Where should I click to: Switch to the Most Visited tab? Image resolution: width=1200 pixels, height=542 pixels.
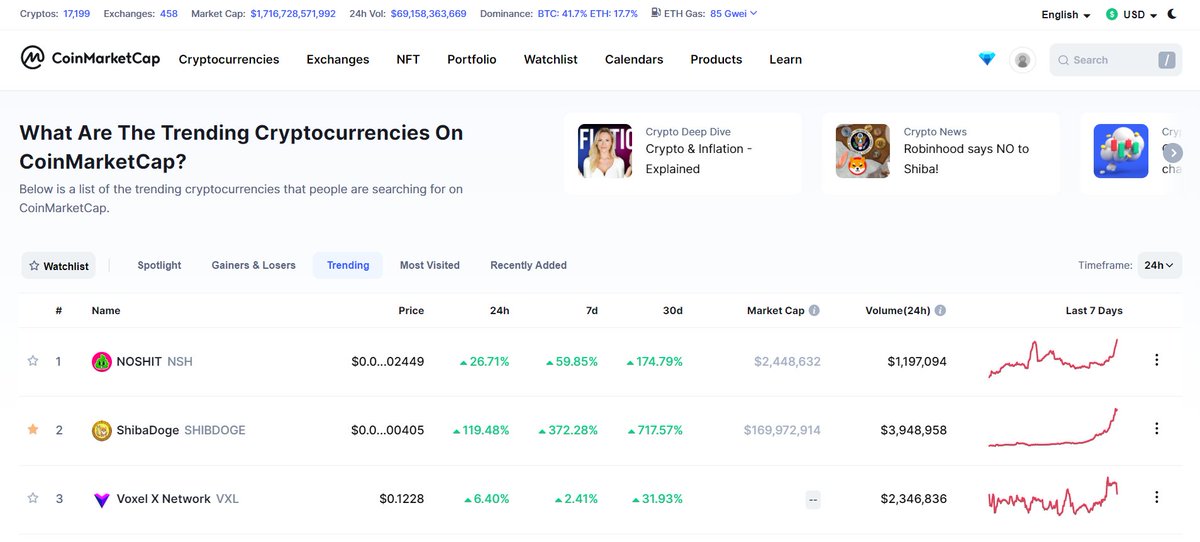430,265
